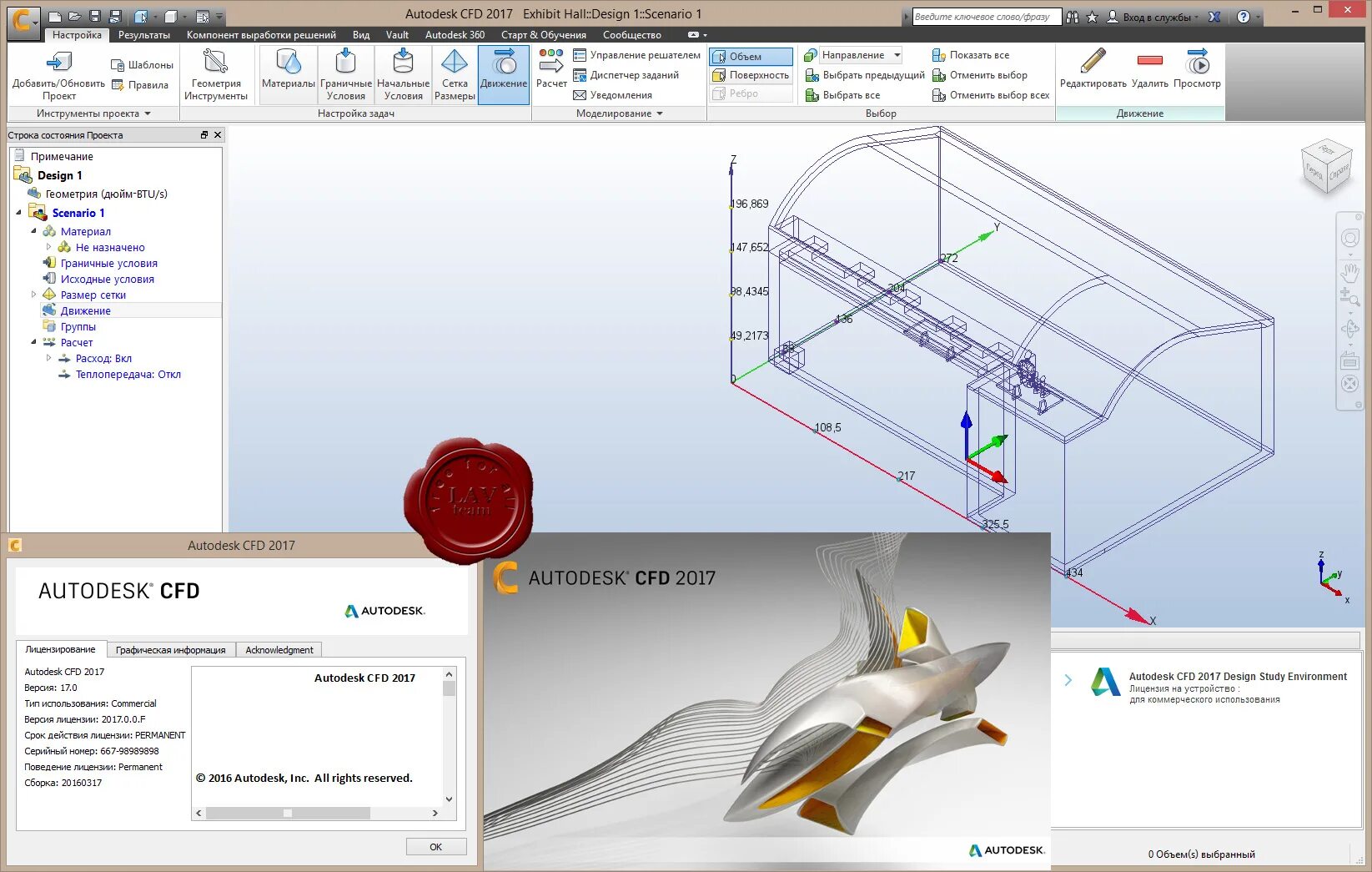Screen dimensions: 1372x872
Task: Click the Open folder icon in quick access toolbar
Action: 75,17
